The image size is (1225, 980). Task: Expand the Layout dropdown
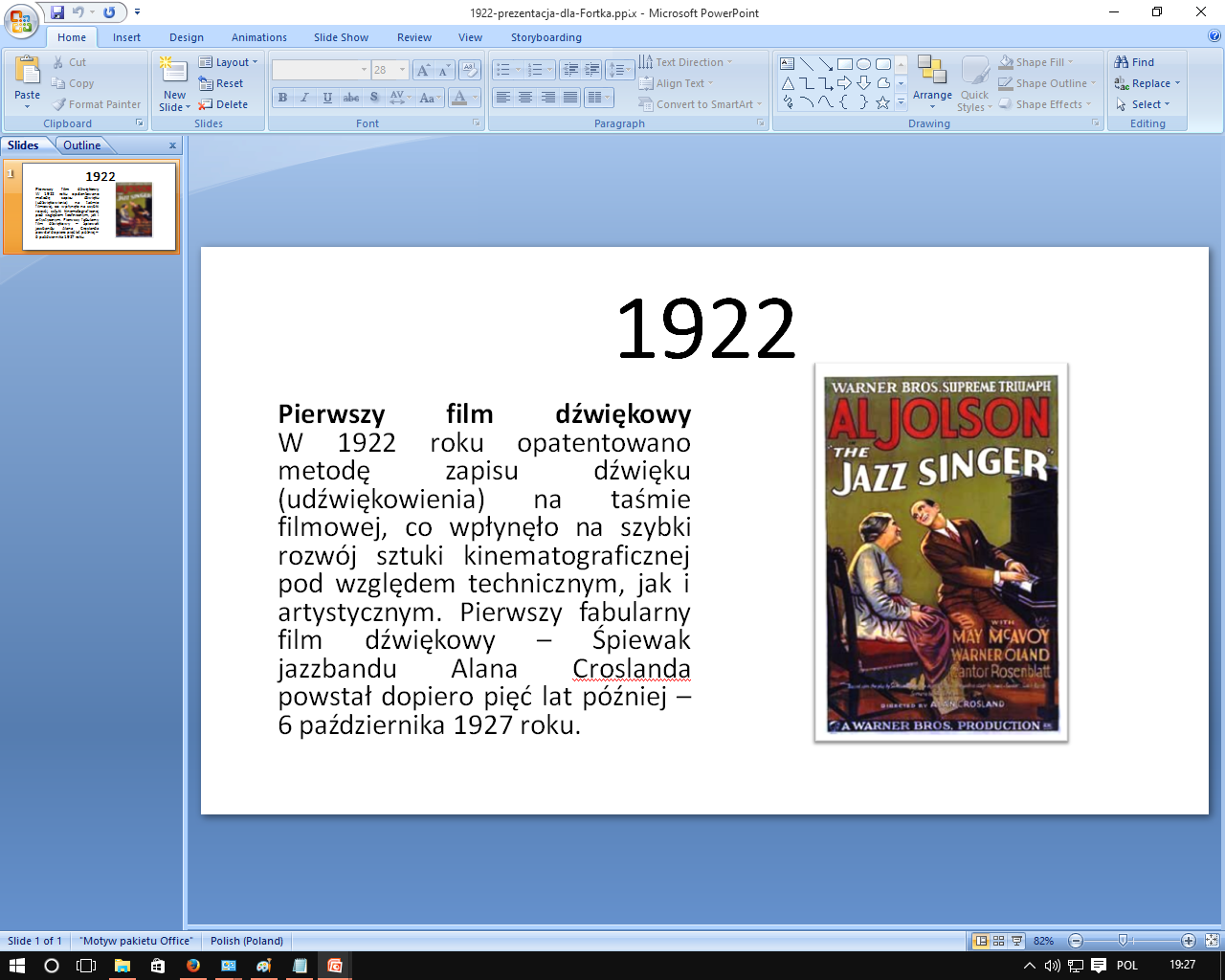point(229,62)
